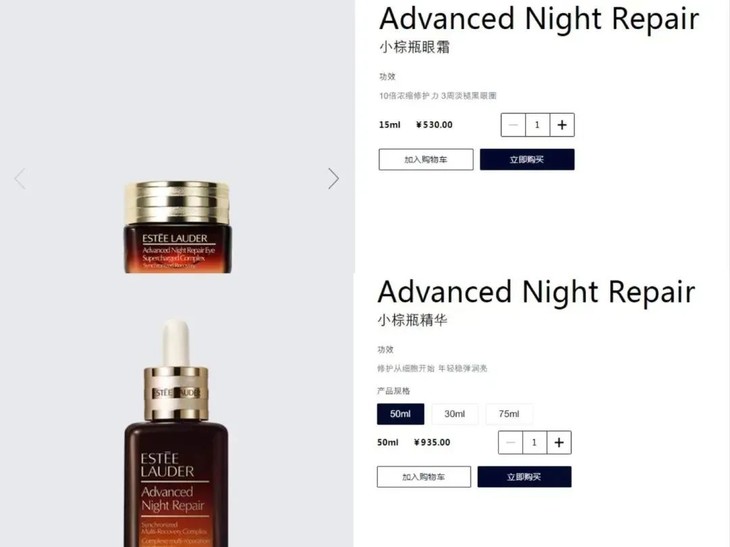The height and width of the screenshot is (547, 730).
Task: Open the eye cream jar product image
Action: click(177, 227)
